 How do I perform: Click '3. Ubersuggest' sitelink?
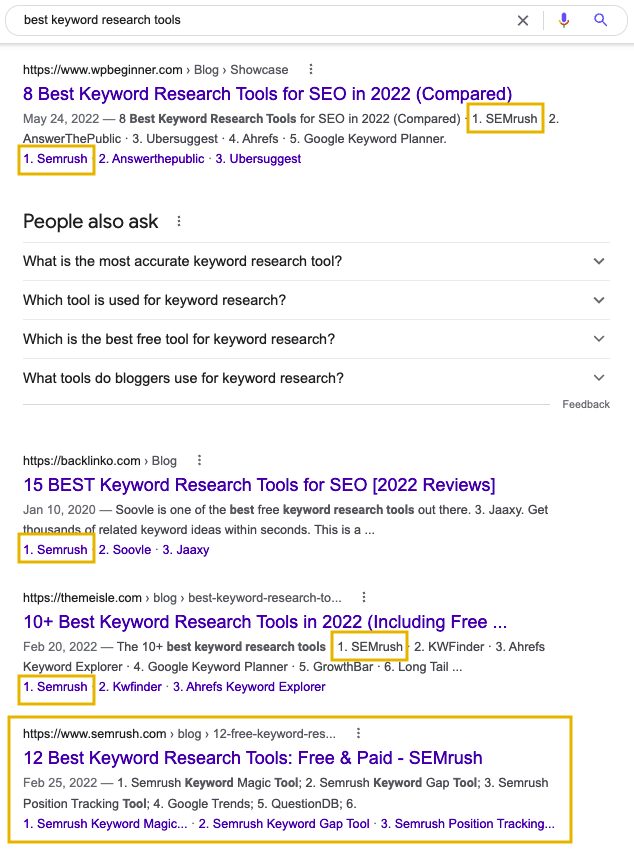click(x=258, y=159)
